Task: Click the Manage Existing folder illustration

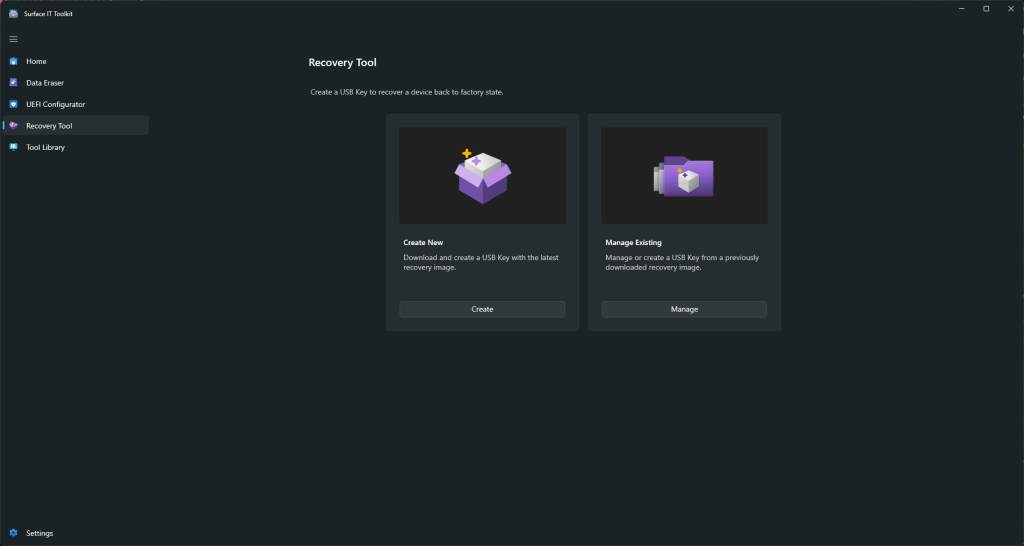Action: 684,176
